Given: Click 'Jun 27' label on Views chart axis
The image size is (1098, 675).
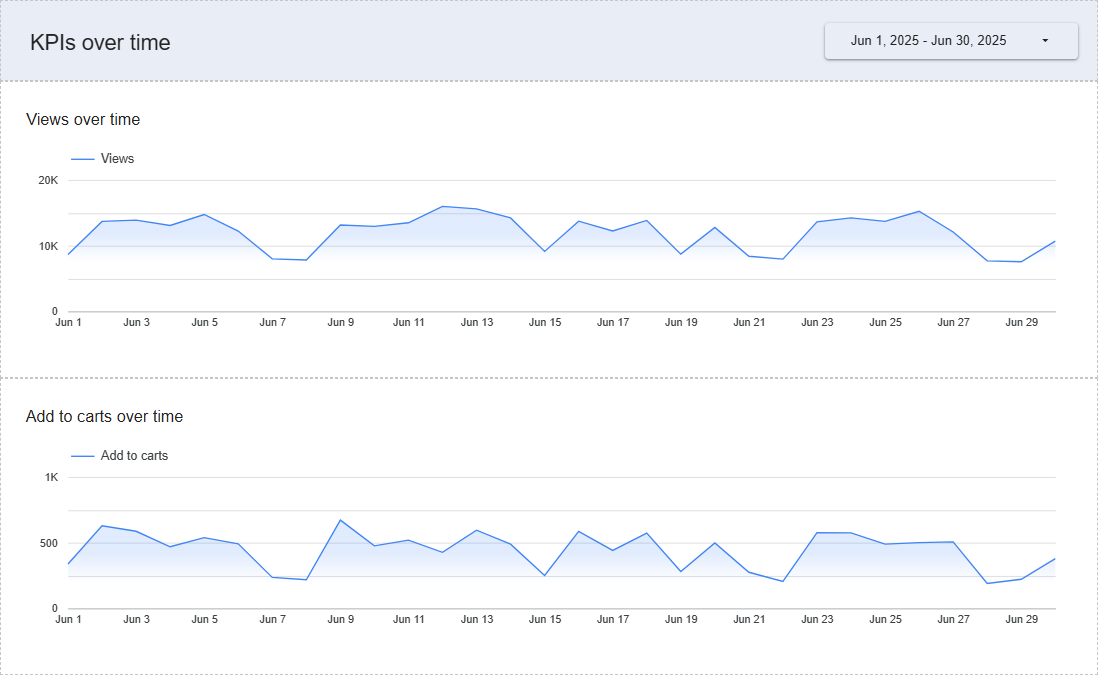Looking at the screenshot, I should coord(954,323).
